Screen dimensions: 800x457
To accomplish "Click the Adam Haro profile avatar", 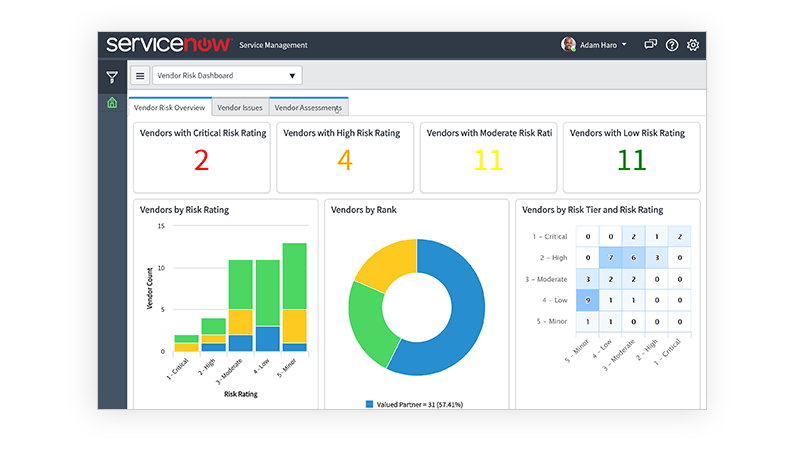I will [x=568, y=45].
